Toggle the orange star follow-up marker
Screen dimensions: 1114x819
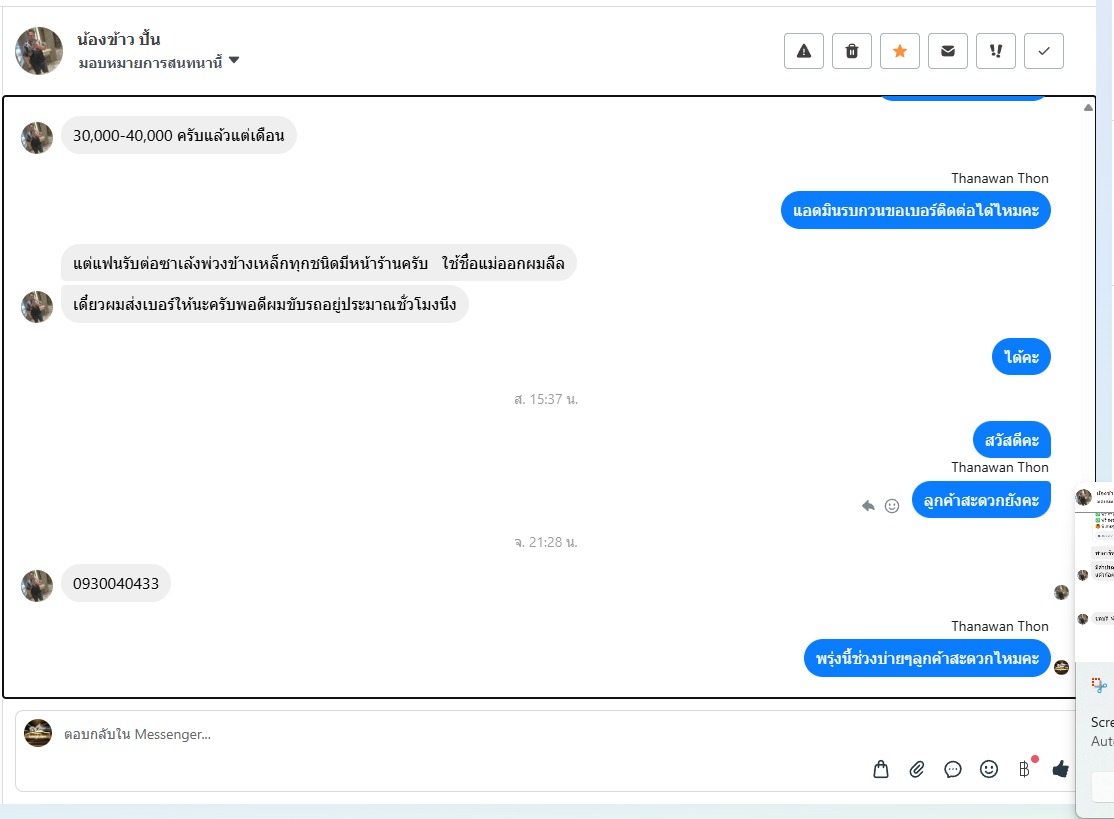click(899, 51)
